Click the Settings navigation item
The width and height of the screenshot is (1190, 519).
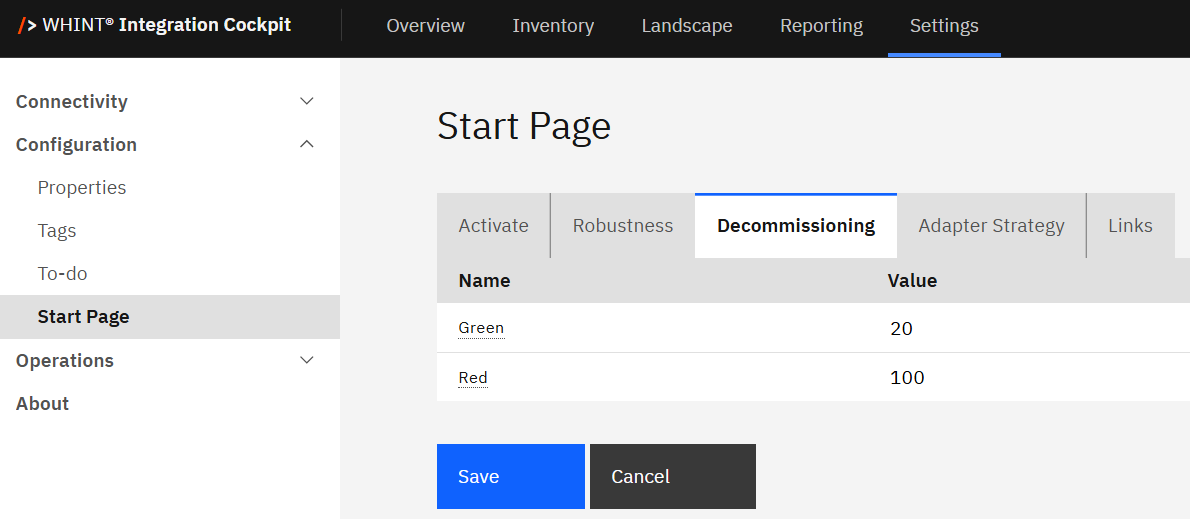(944, 26)
